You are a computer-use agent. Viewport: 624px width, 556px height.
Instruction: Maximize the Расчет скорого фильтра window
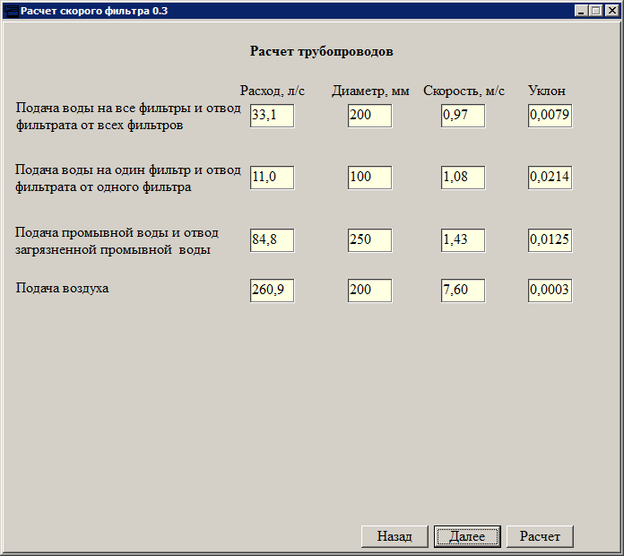coord(596,11)
